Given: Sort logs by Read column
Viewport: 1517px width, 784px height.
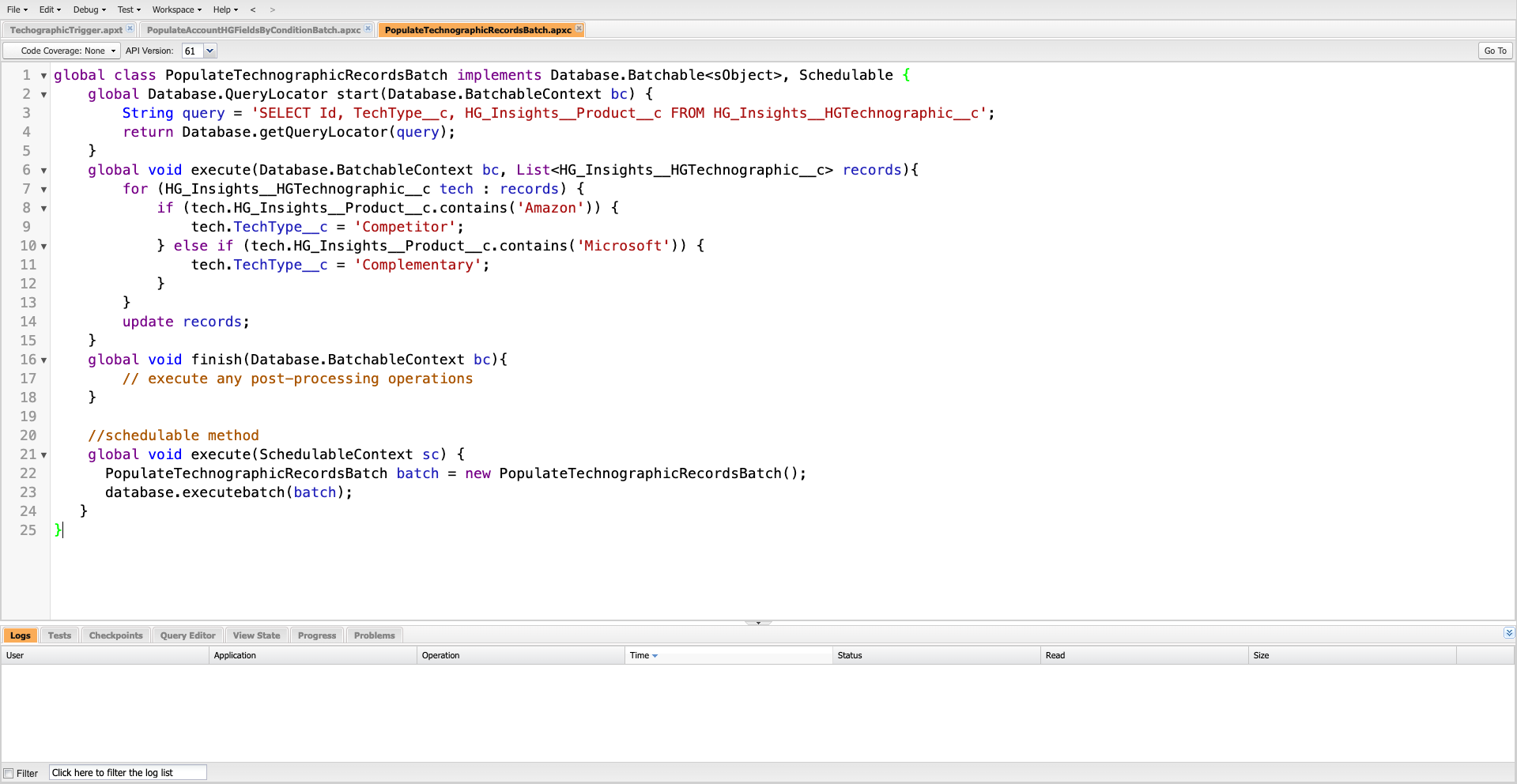Looking at the screenshot, I should [1145, 655].
